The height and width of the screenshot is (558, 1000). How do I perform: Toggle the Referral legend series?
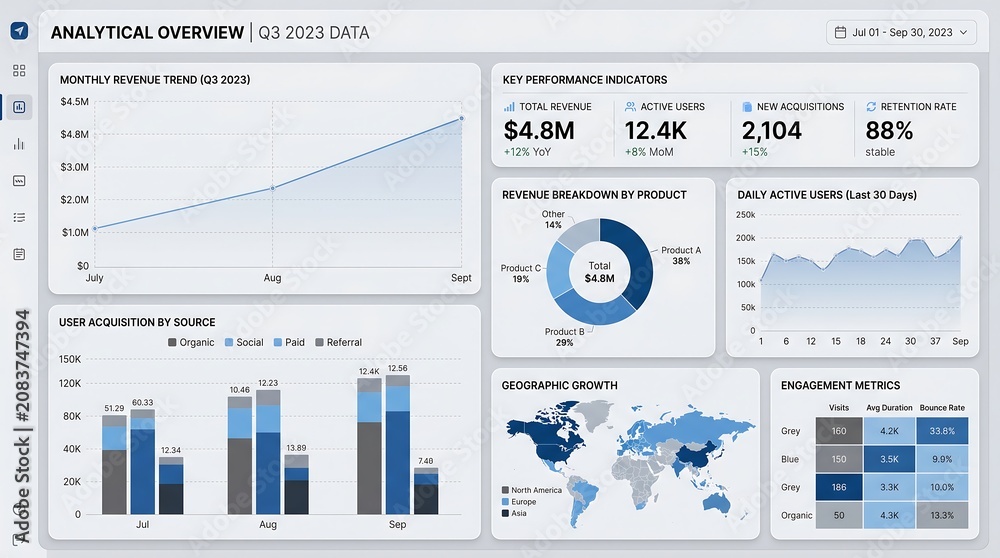pos(339,342)
